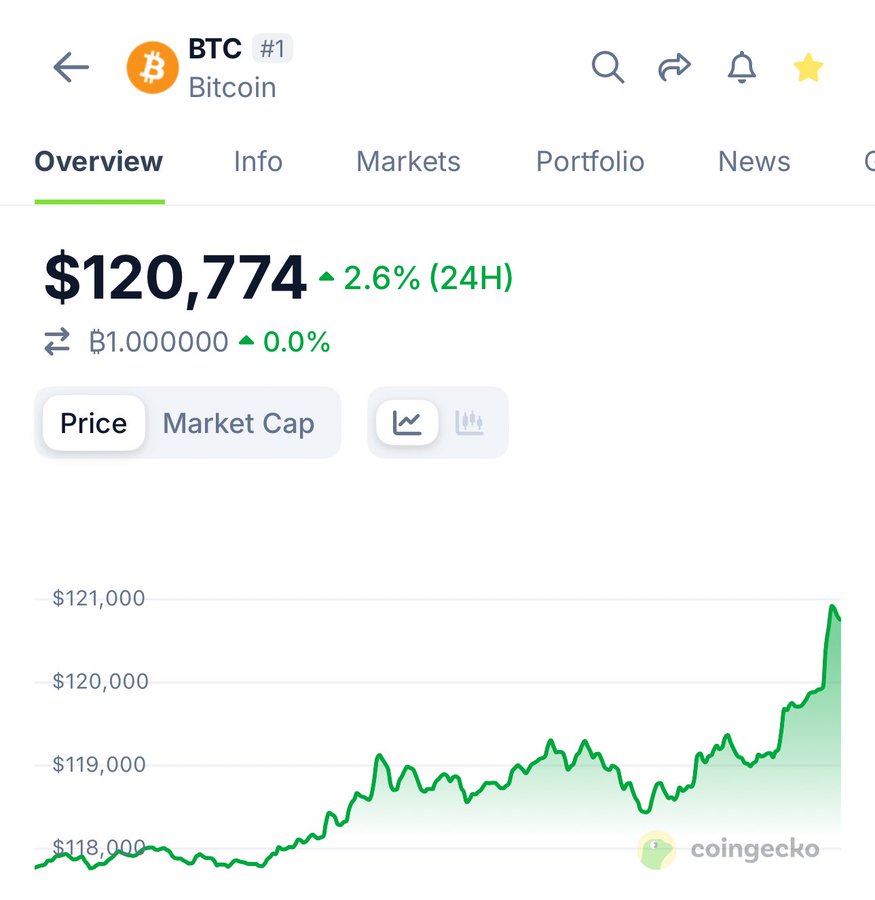Tap the CoinGecko watermark logo

[730, 850]
